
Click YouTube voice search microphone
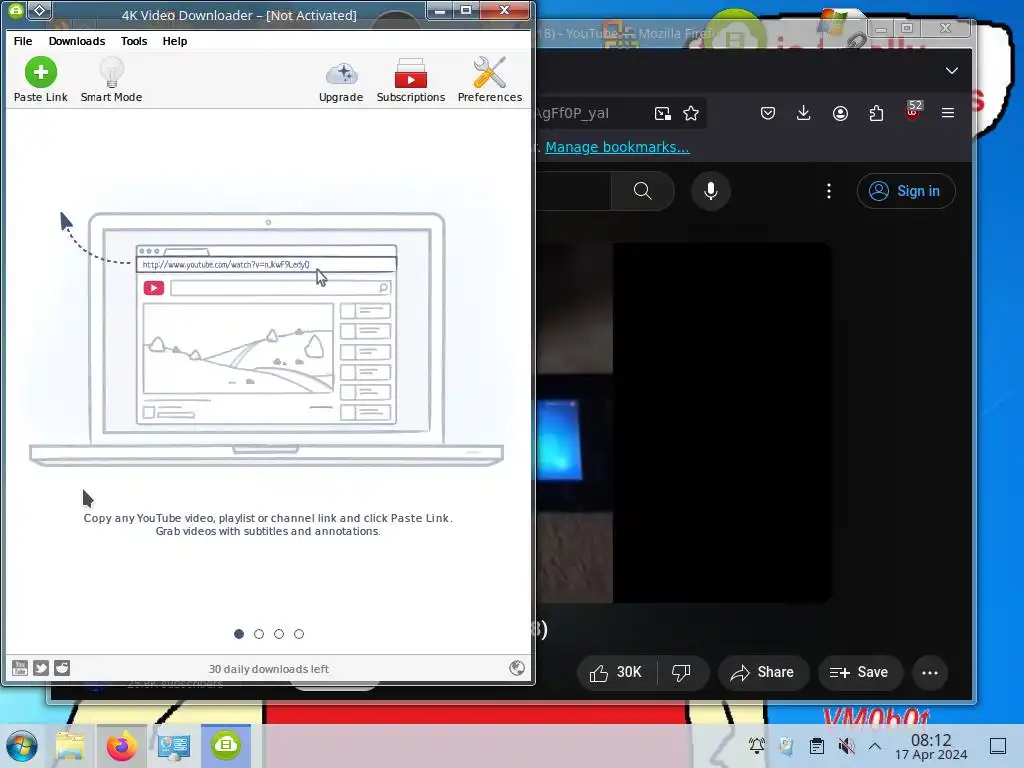click(x=711, y=191)
